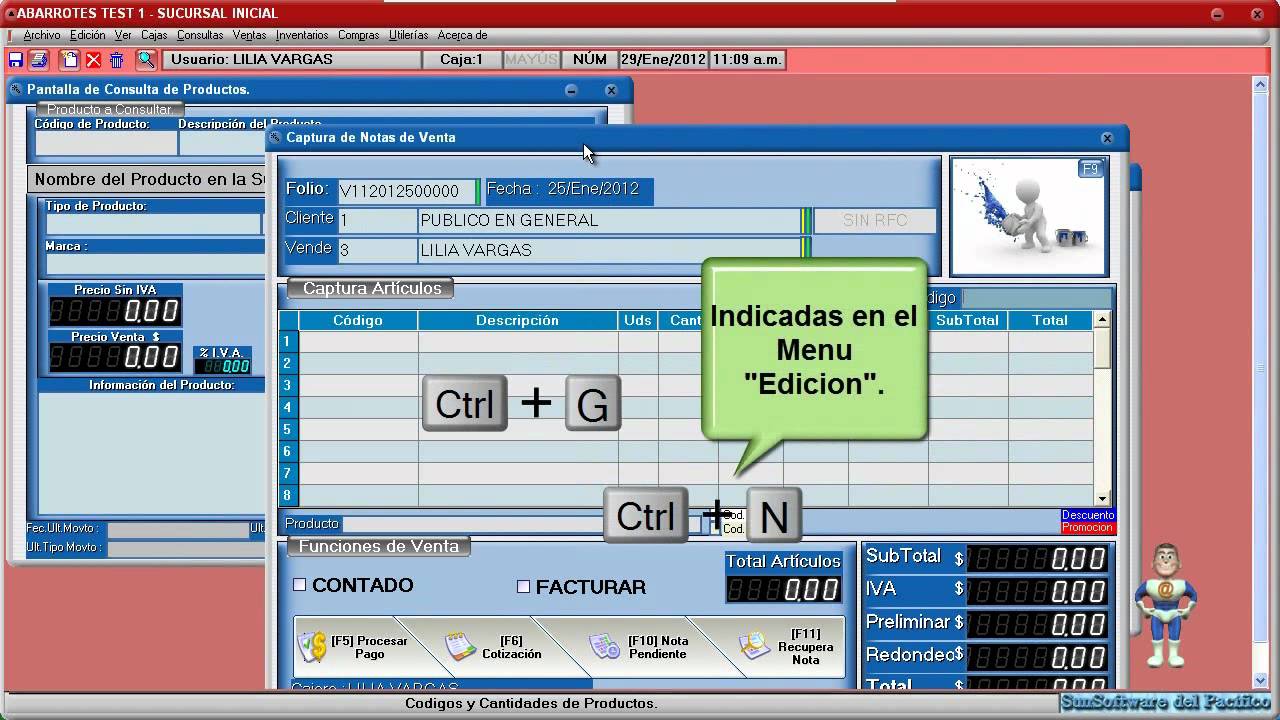Screen dimensions: 1280x720
Task: Click the Fecha 25/Ene/2012 date field
Action: 569,190
